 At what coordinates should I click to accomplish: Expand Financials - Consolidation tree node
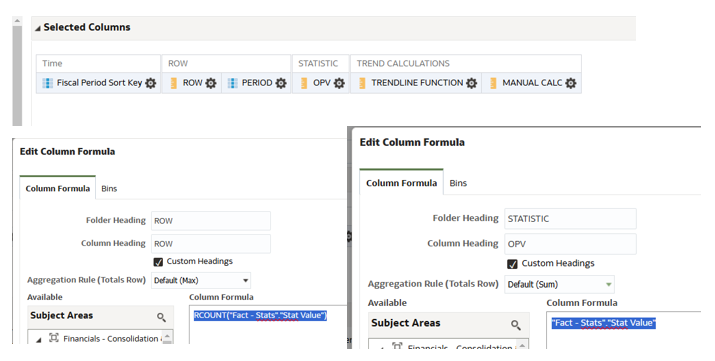[39, 340]
